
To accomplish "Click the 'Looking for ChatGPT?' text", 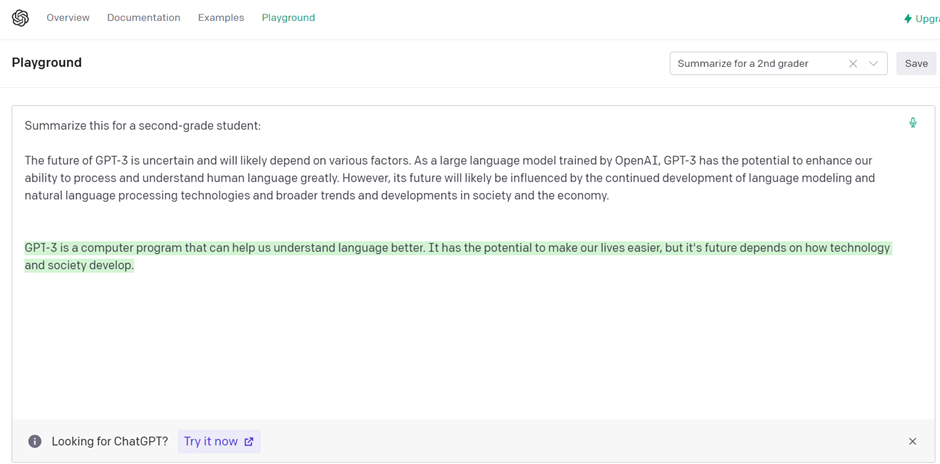I will [110, 442].
